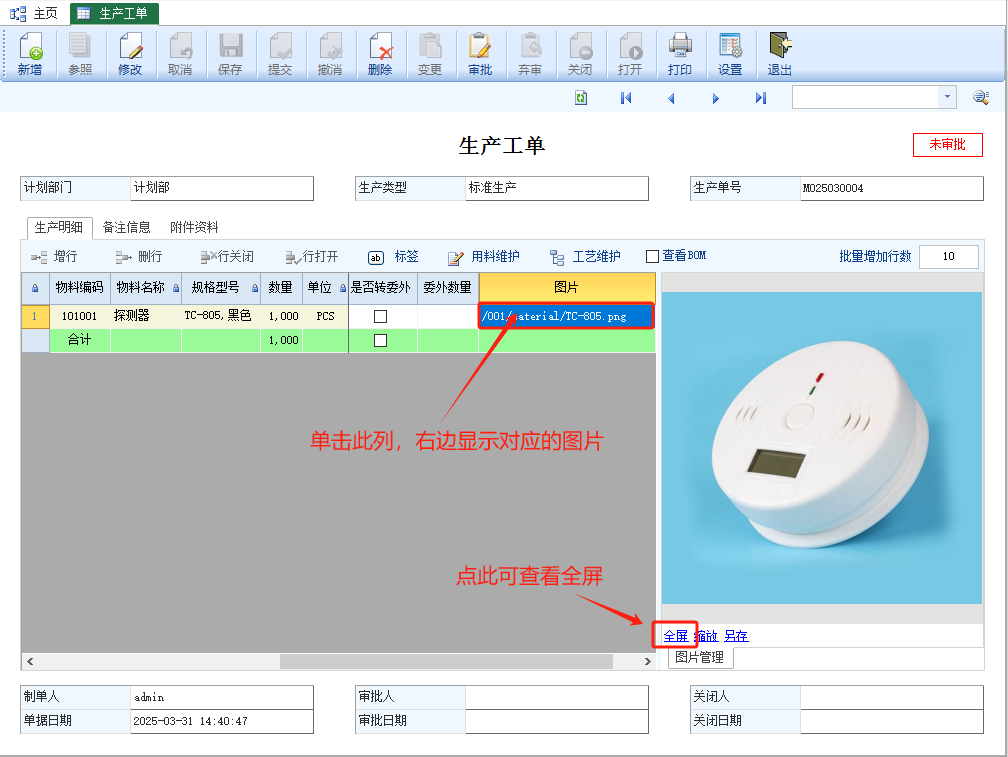Click the 批量增加行数 input field
Screen dimensions: 1008x757
948,257
